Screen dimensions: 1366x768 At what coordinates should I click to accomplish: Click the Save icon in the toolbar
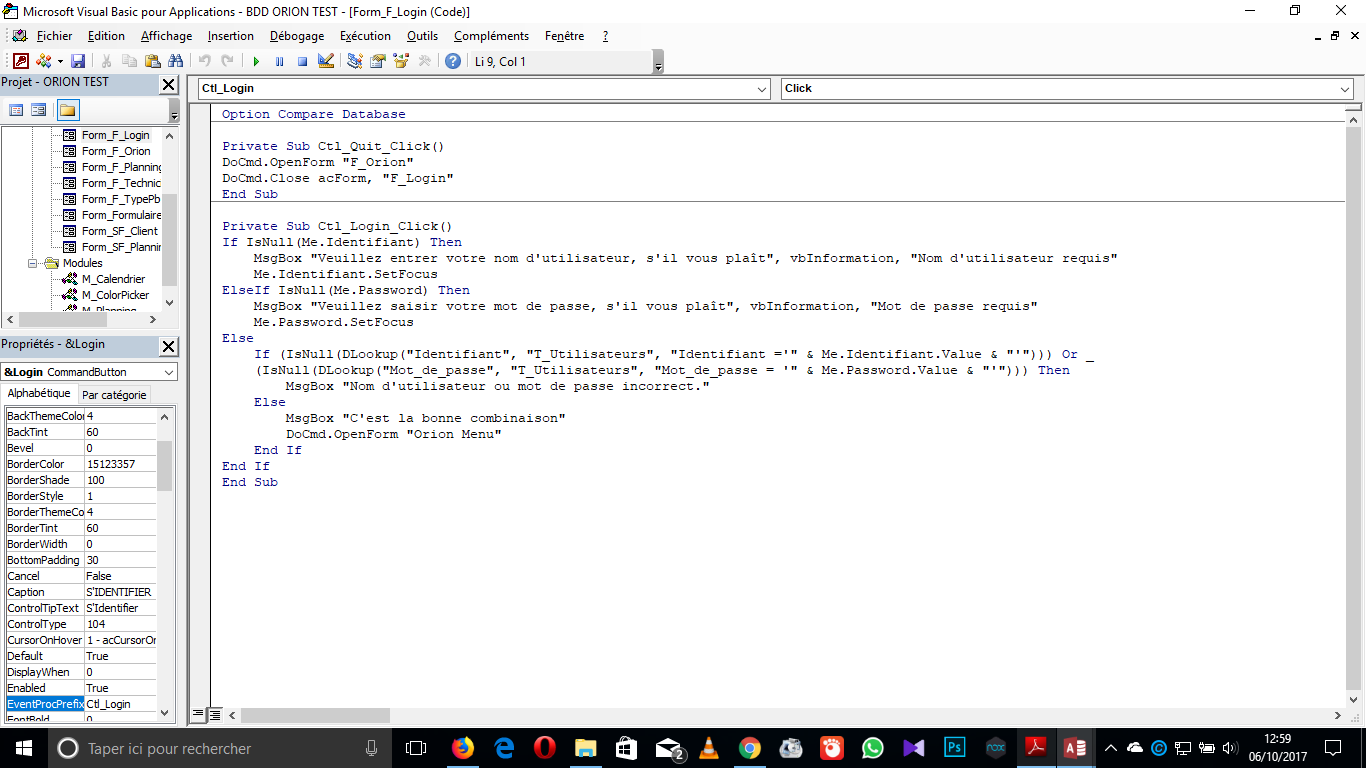click(78, 61)
